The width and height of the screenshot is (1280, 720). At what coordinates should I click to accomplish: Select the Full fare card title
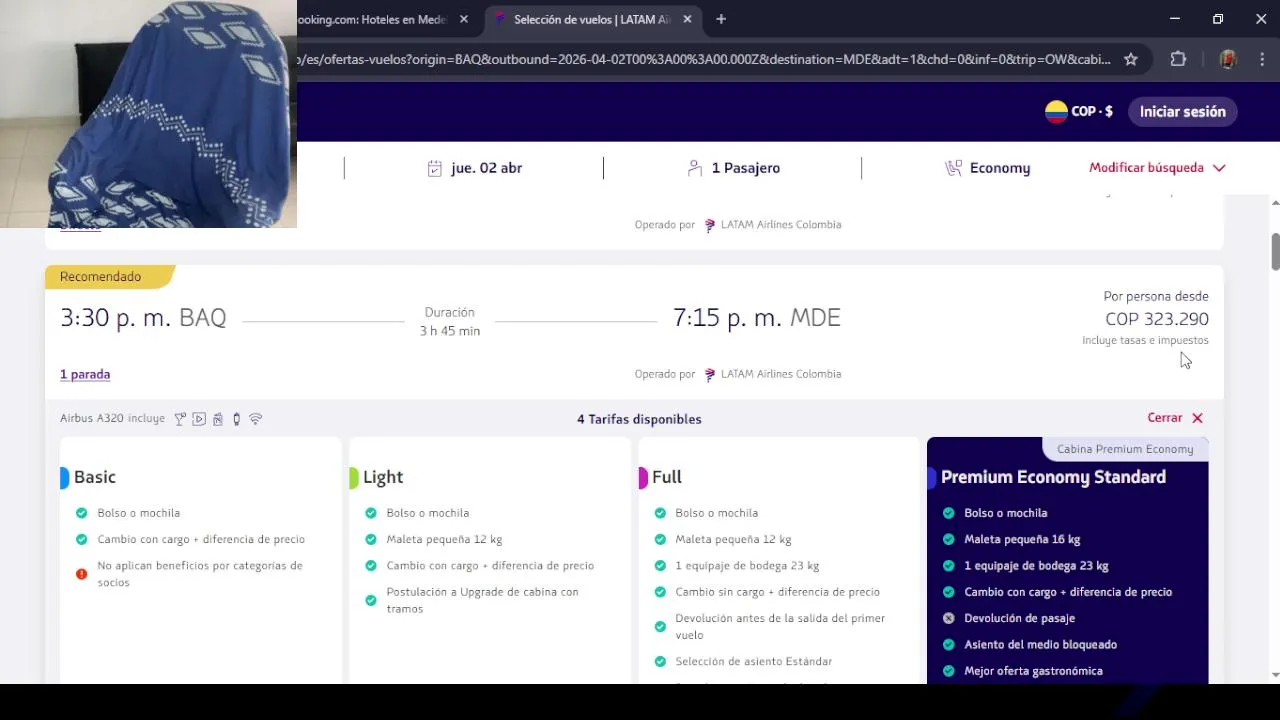667,477
